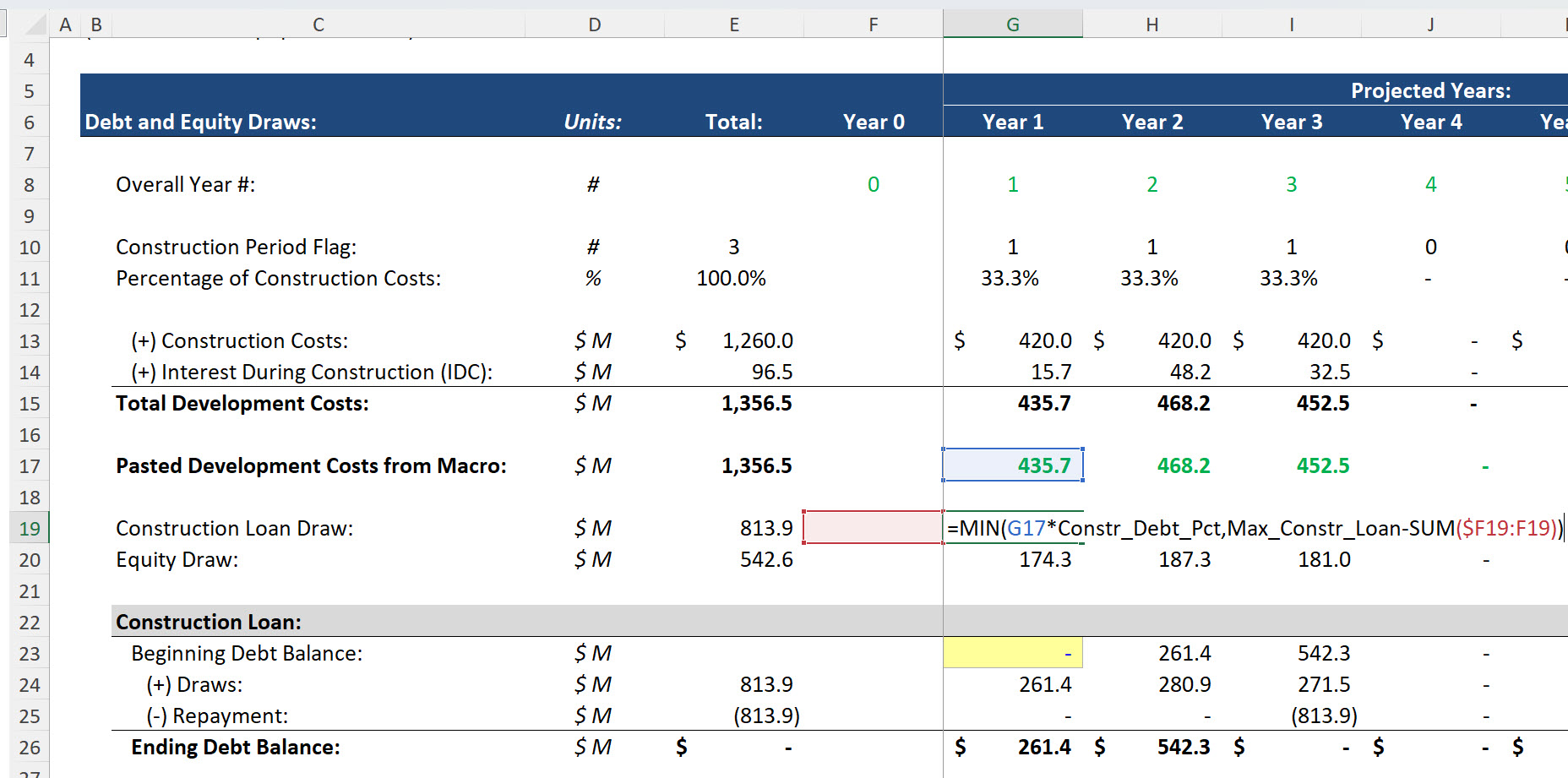Select the 'Year 0' column heading cell

click(874, 122)
